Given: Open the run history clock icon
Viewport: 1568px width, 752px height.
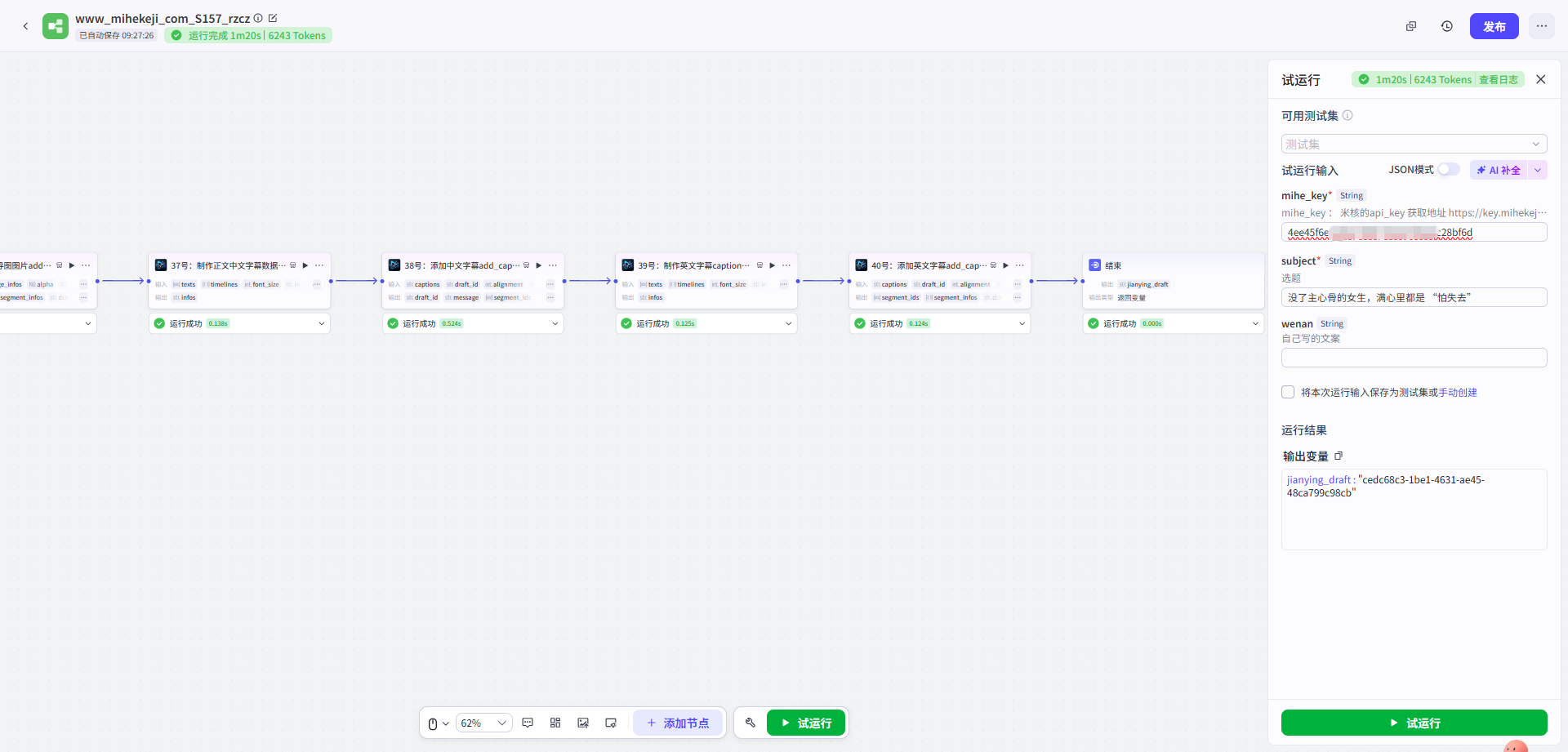Looking at the screenshot, I should coord(1446,26).
